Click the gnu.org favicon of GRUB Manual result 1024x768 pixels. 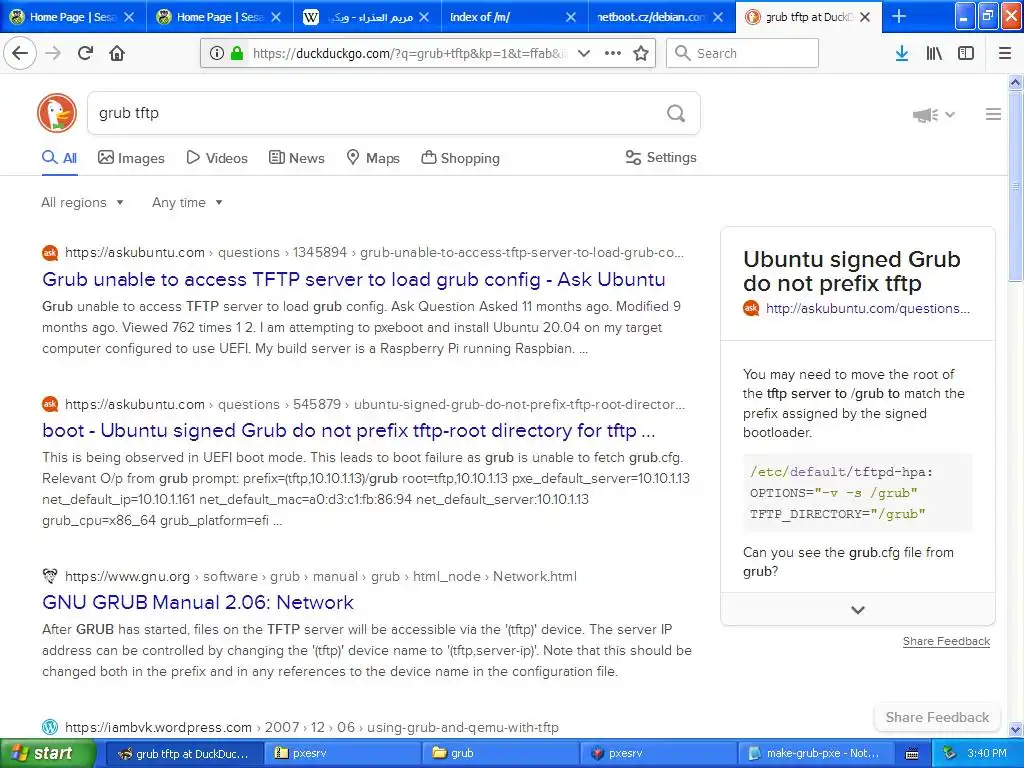click(50, 576)
